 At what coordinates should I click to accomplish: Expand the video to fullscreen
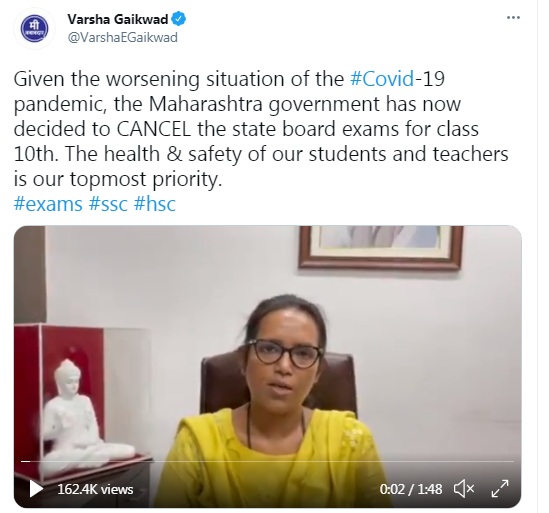point(500,488)
